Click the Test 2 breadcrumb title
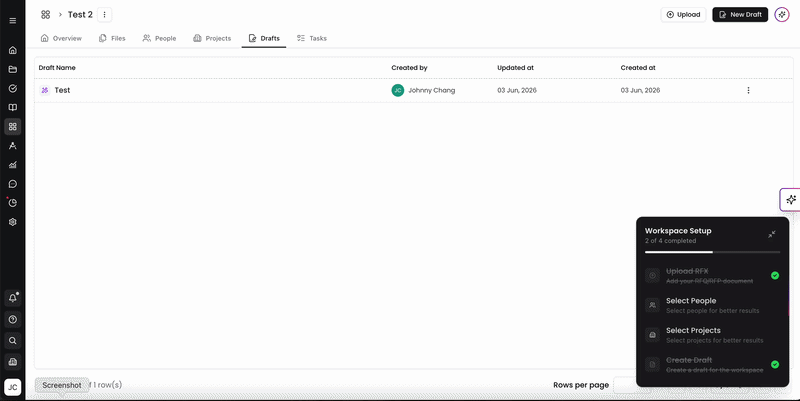Image resolution: width=800 pixels, height=401 pixels. point(80,15)
